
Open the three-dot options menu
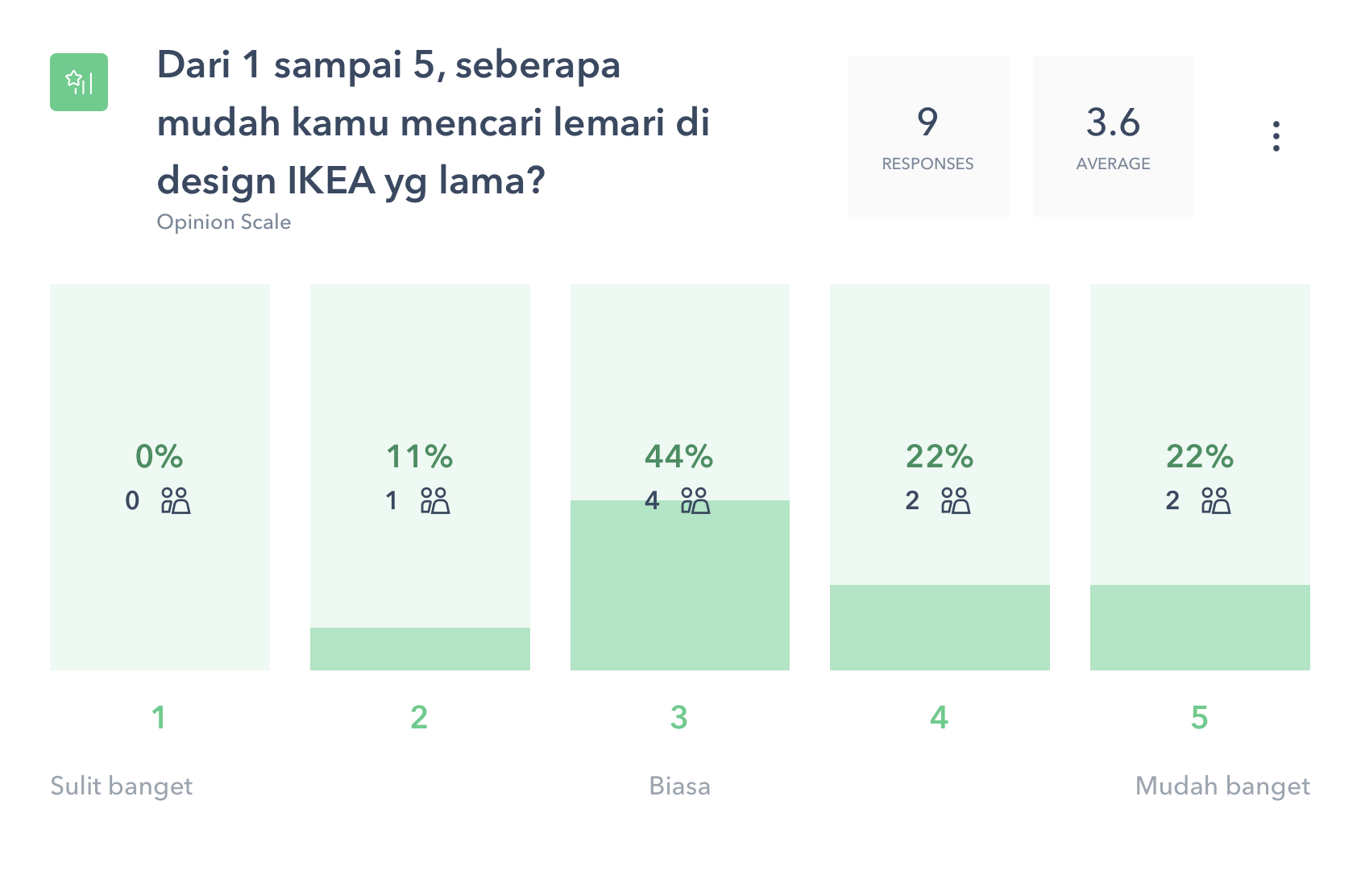(1276, 136)
